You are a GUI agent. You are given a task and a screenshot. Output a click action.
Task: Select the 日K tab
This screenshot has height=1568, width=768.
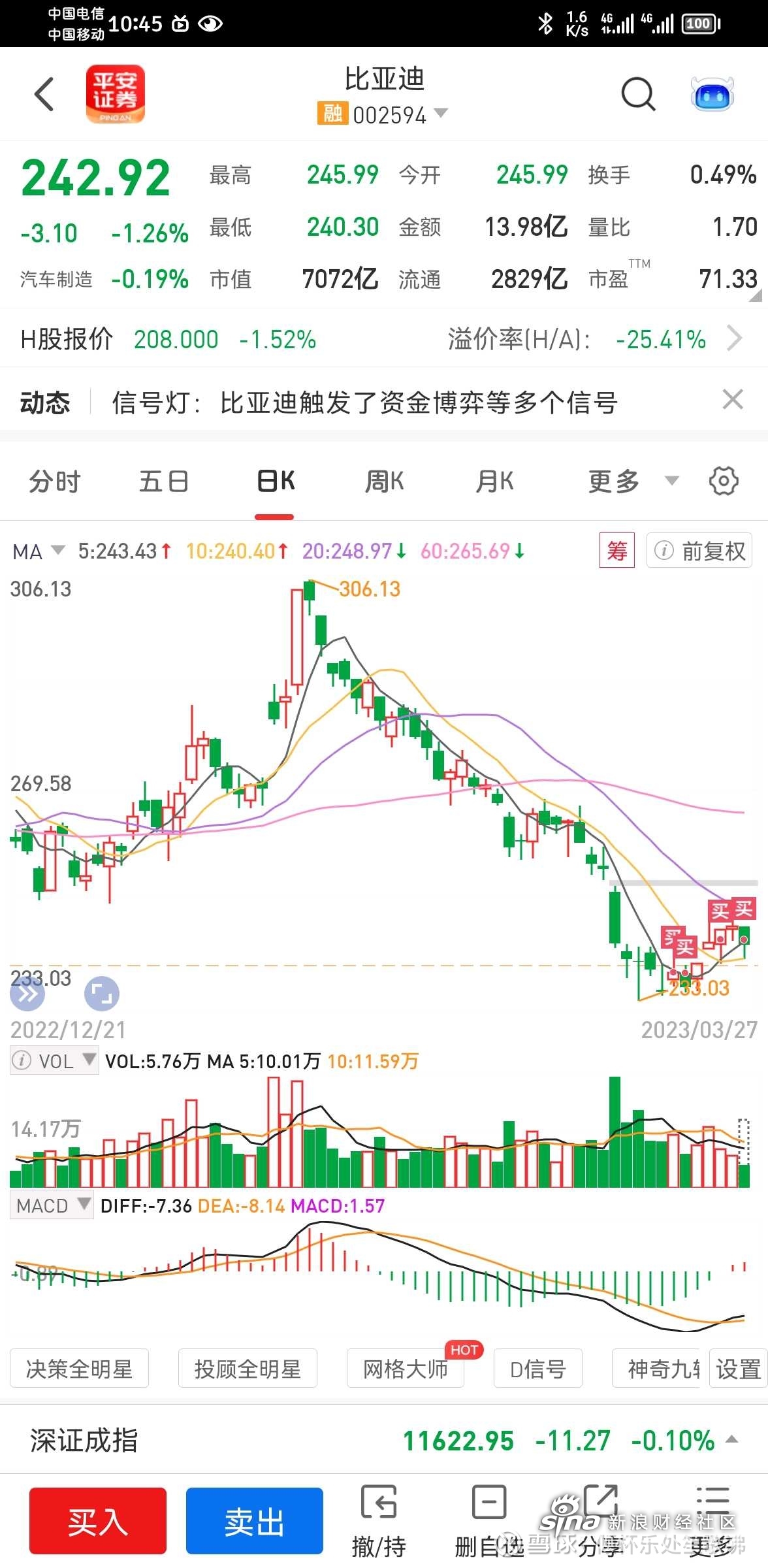click(275, 482)
